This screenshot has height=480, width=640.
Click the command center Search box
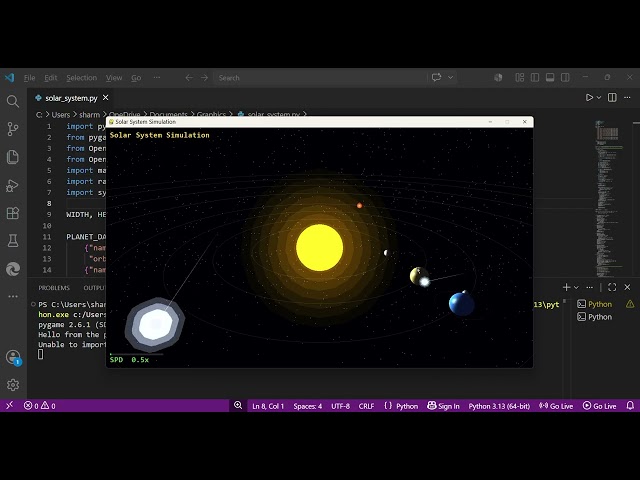click(x=320, y=78)
